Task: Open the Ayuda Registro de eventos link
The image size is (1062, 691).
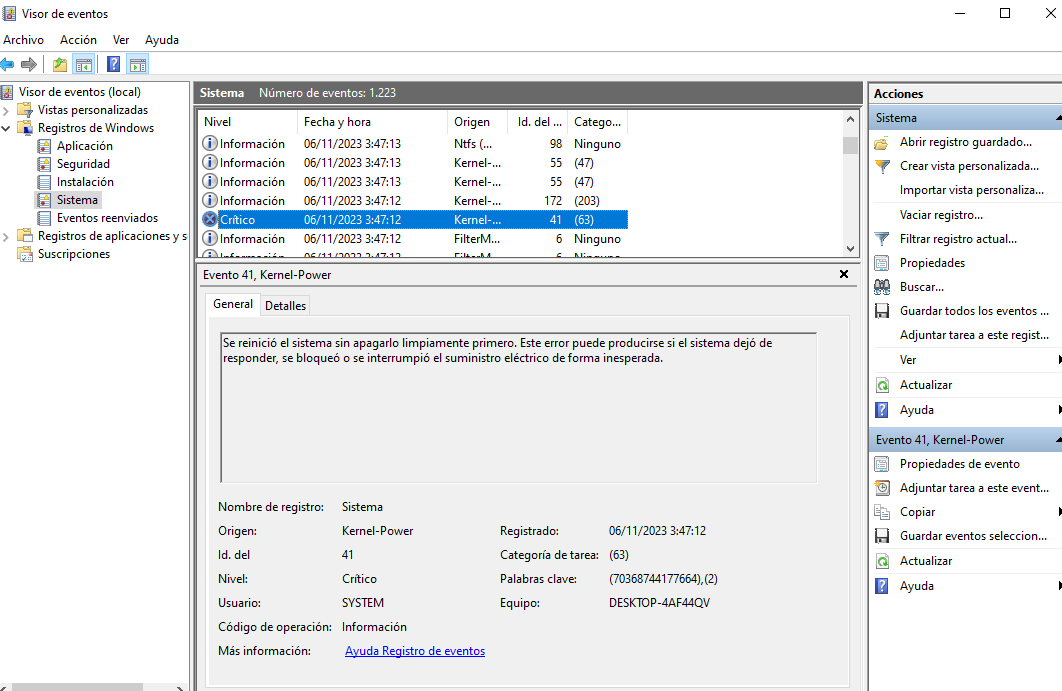Action: pos(414,651)
